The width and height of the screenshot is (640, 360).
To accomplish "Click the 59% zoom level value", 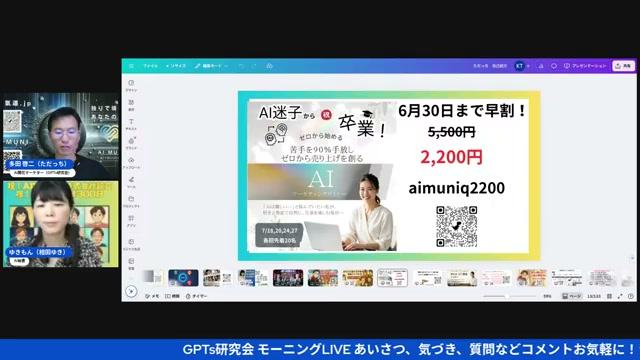I will [x=547, y=296].
